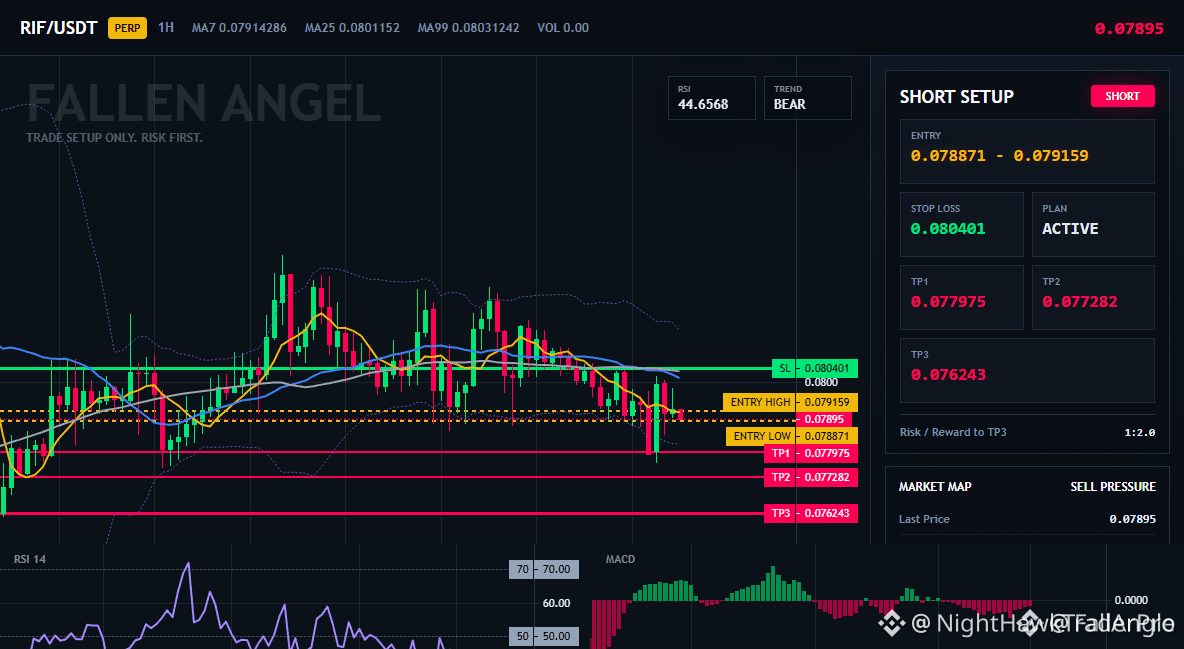1184x649 pixels.
Task: Click the TRADE SETUP ONLY. RISK FIRST. subtitle
Action: tap(114, 138)
